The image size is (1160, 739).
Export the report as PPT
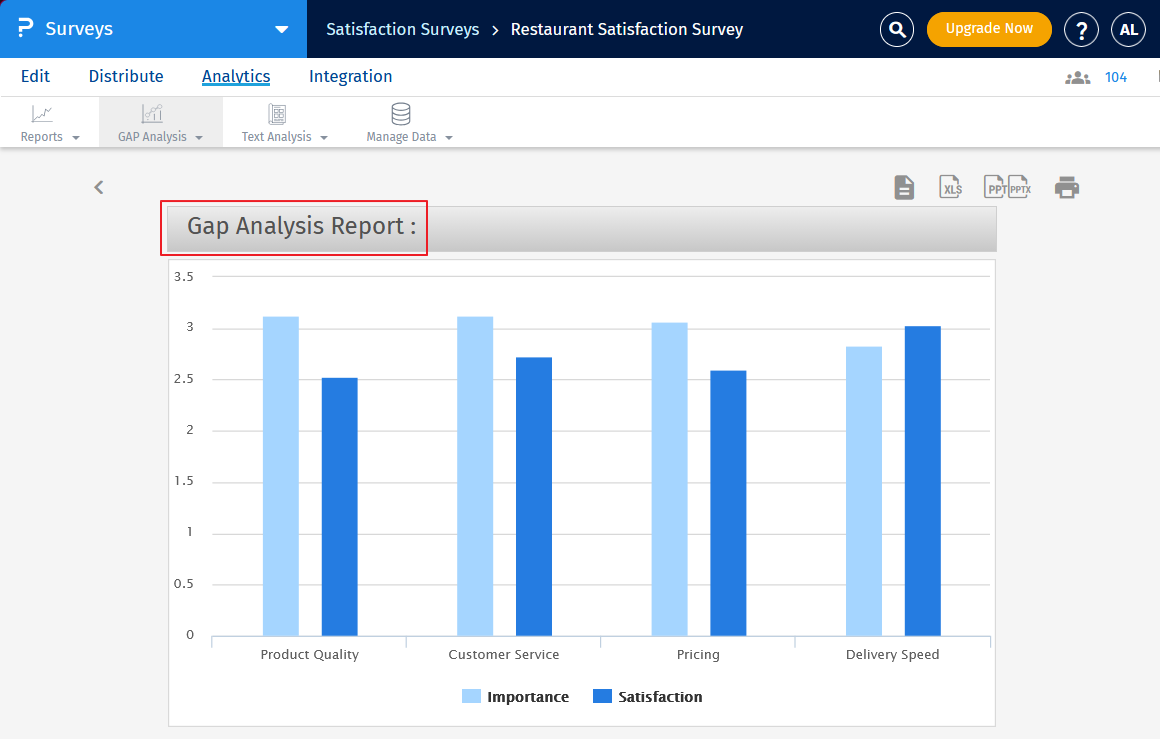(x=996, y=187)
